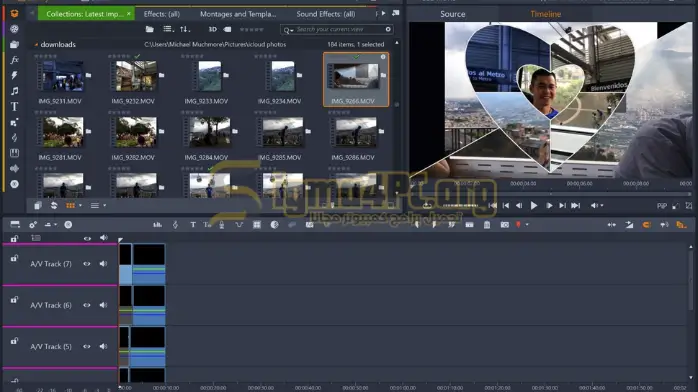Toggle the 3D filter in library toolbar

click(213, 29)
